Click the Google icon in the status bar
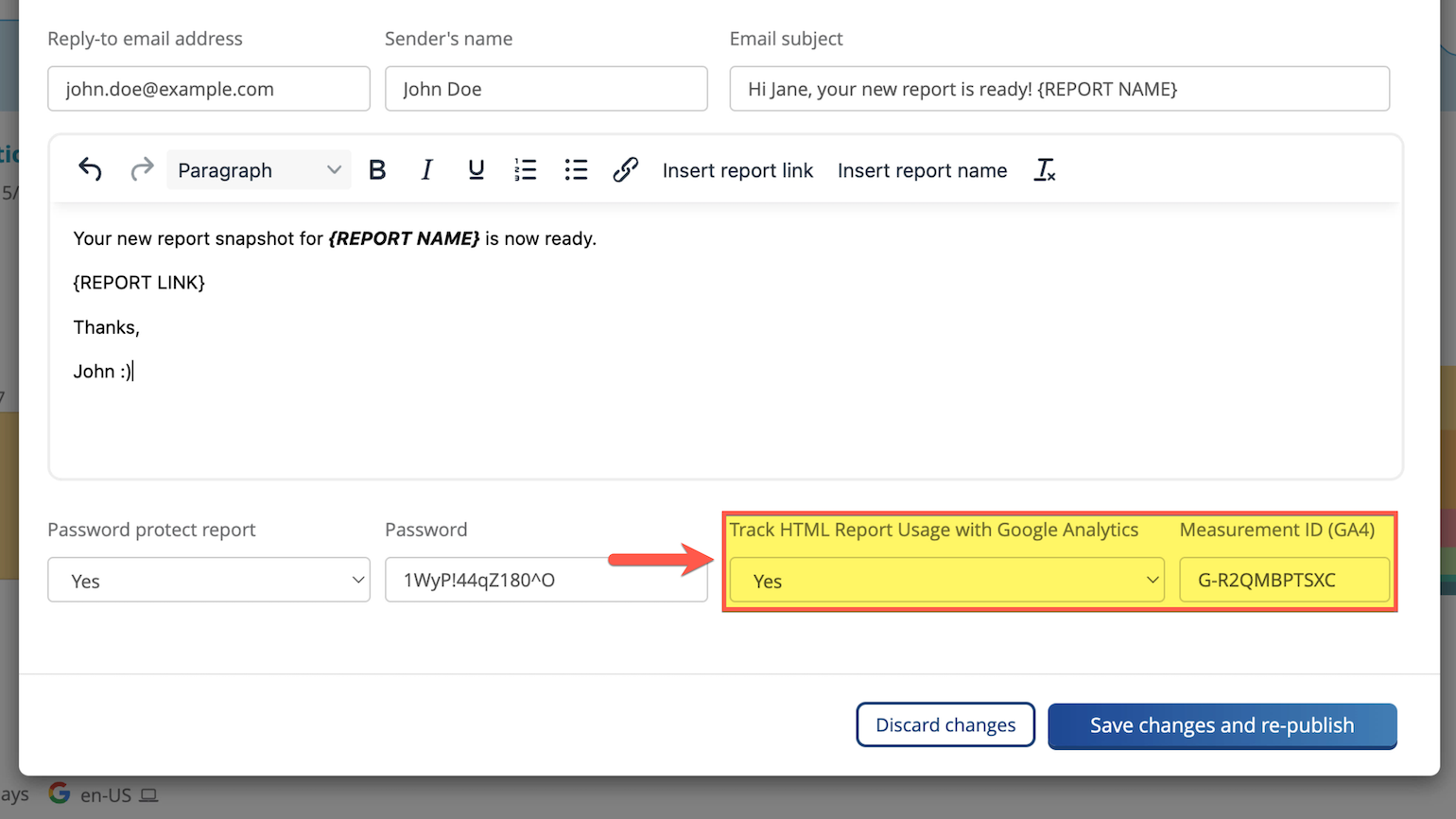The image size is (1456, 819). pos(59,794)
